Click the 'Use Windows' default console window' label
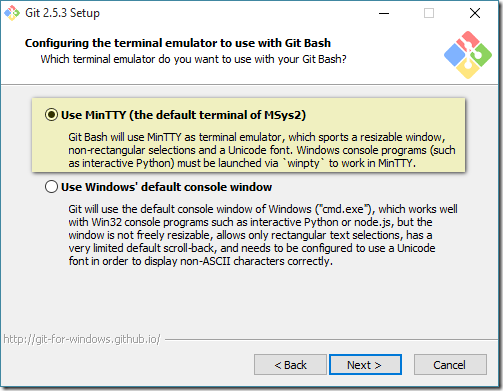503x391 pixels. click(x=166, y=187)
